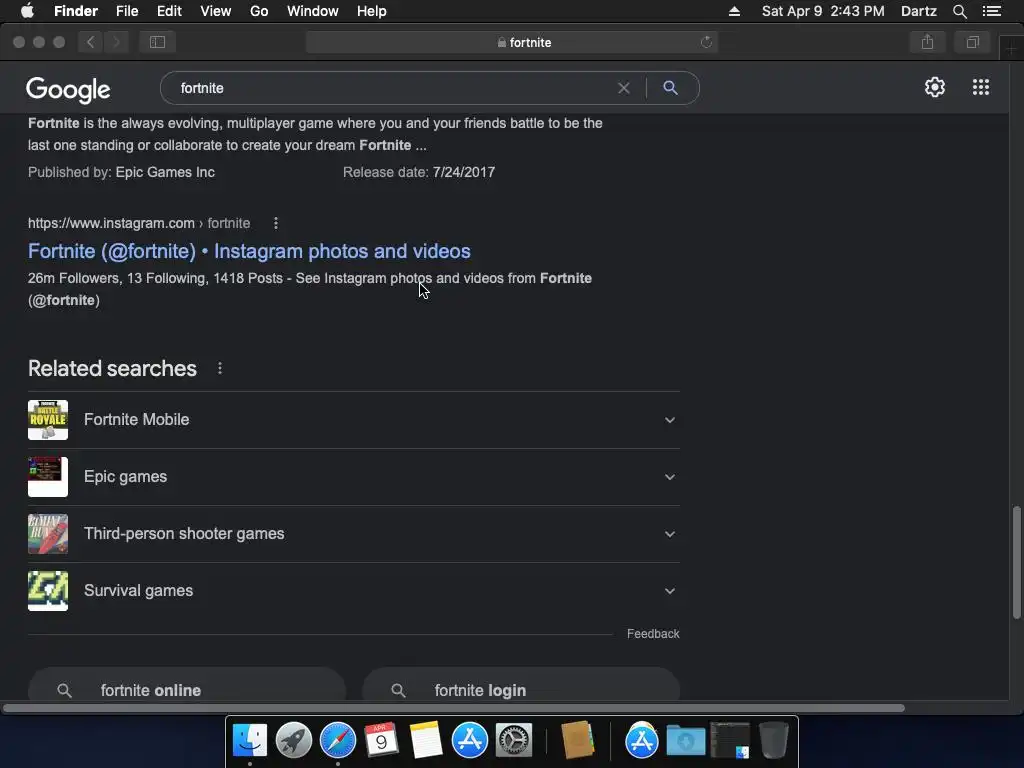Add a new tab with plus button
This screenshot has height=768, width=1024.
pyautogui.click(x=1012, y=48)
